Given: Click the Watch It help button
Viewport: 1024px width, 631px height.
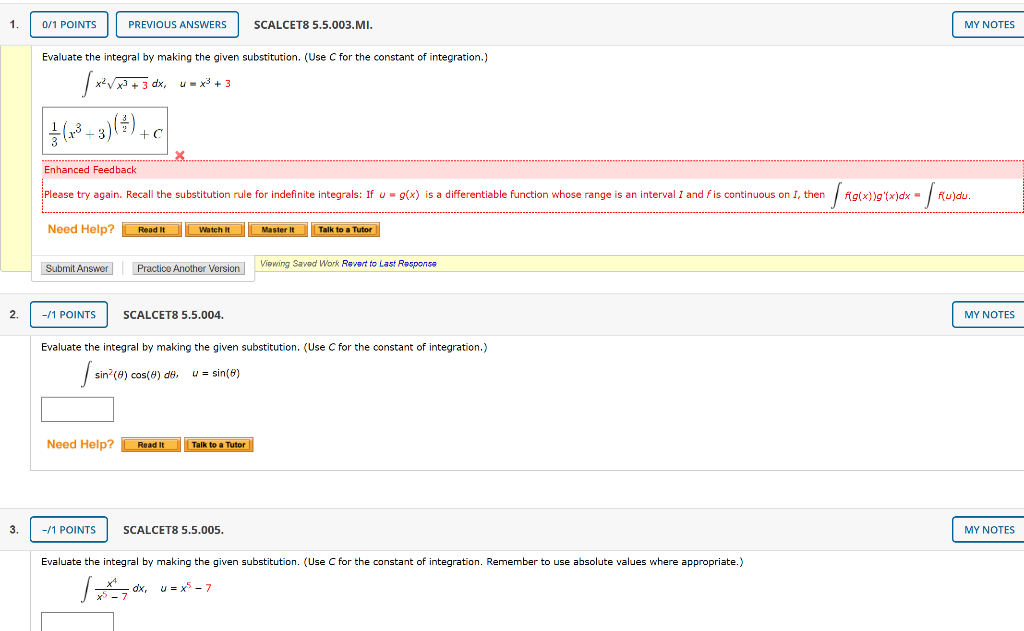Looking at the screenshot, I should pyautogui.click(x=214, y=229).
